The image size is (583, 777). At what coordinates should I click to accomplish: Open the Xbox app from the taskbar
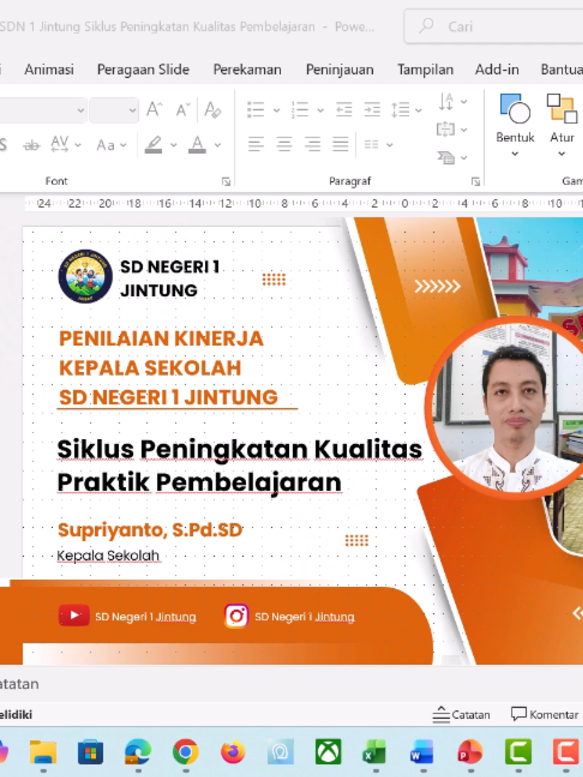coord(328,752)
